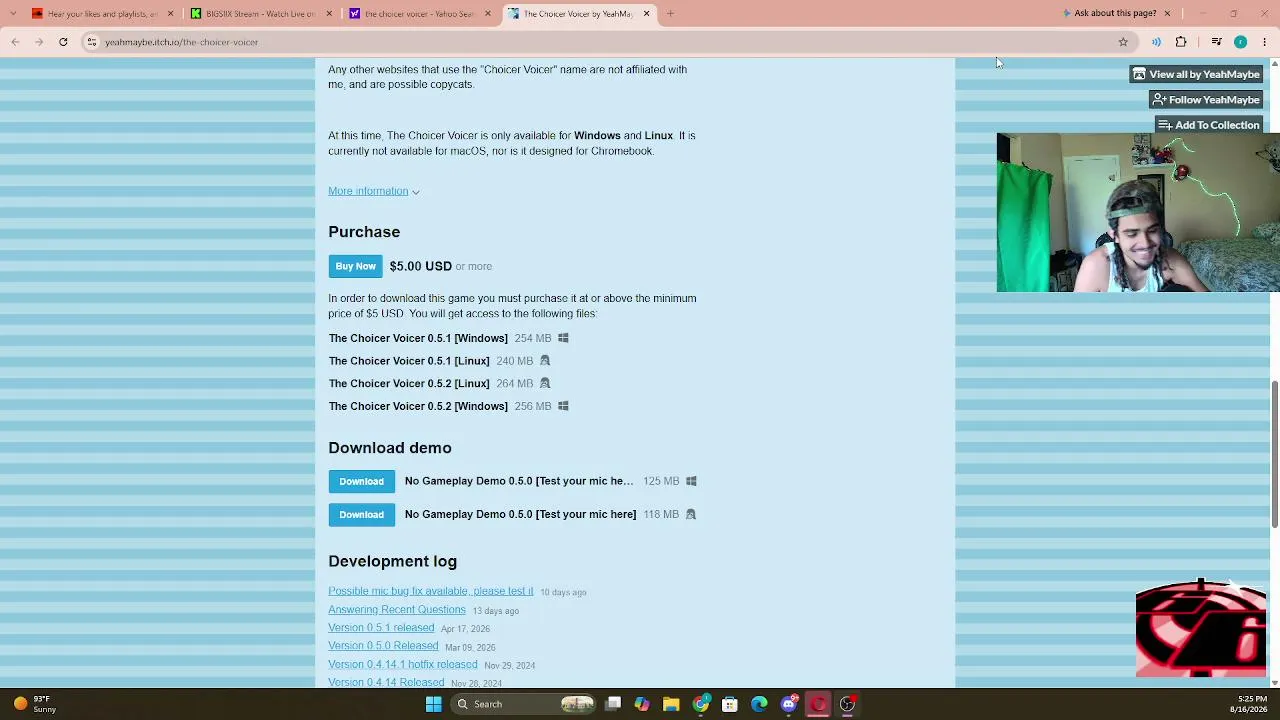Select The Choicer Voicer by YeahMaybe tab
The width and height of the screenshot is (1280, 720).
[578, 14]
